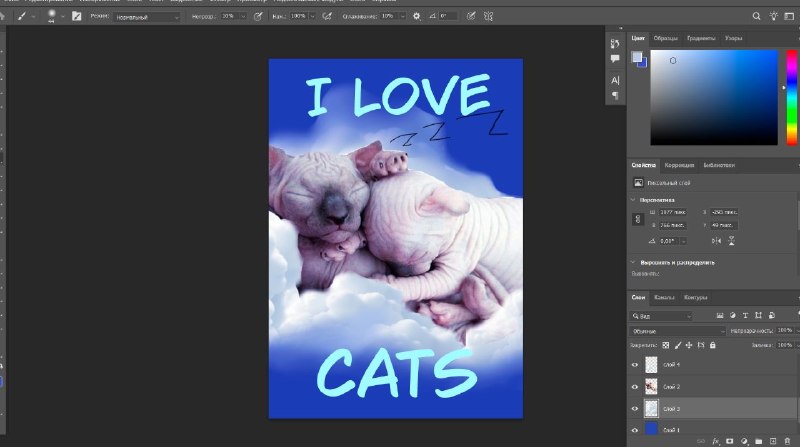Open layer styles fx icon

point(715,441)
